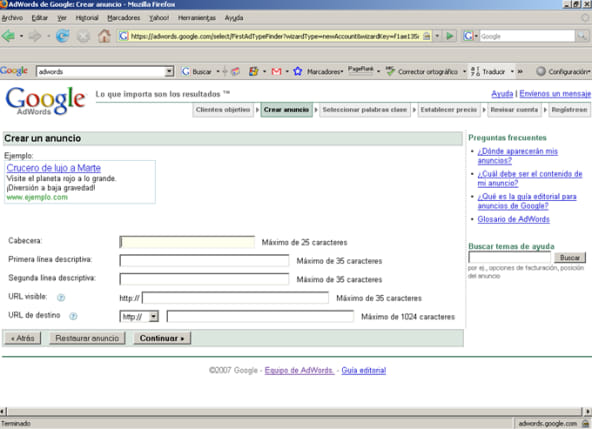Screen dimensions: 592x429
Task: Go back with the green arrow
Action: point(8,36)
